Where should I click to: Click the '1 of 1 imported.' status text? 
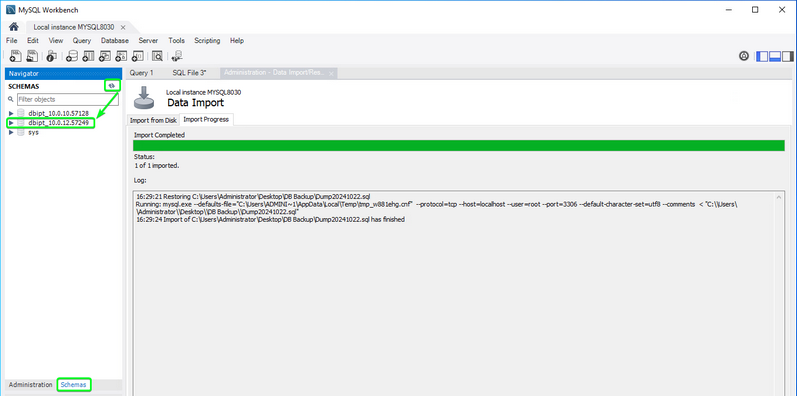(157, 166)
